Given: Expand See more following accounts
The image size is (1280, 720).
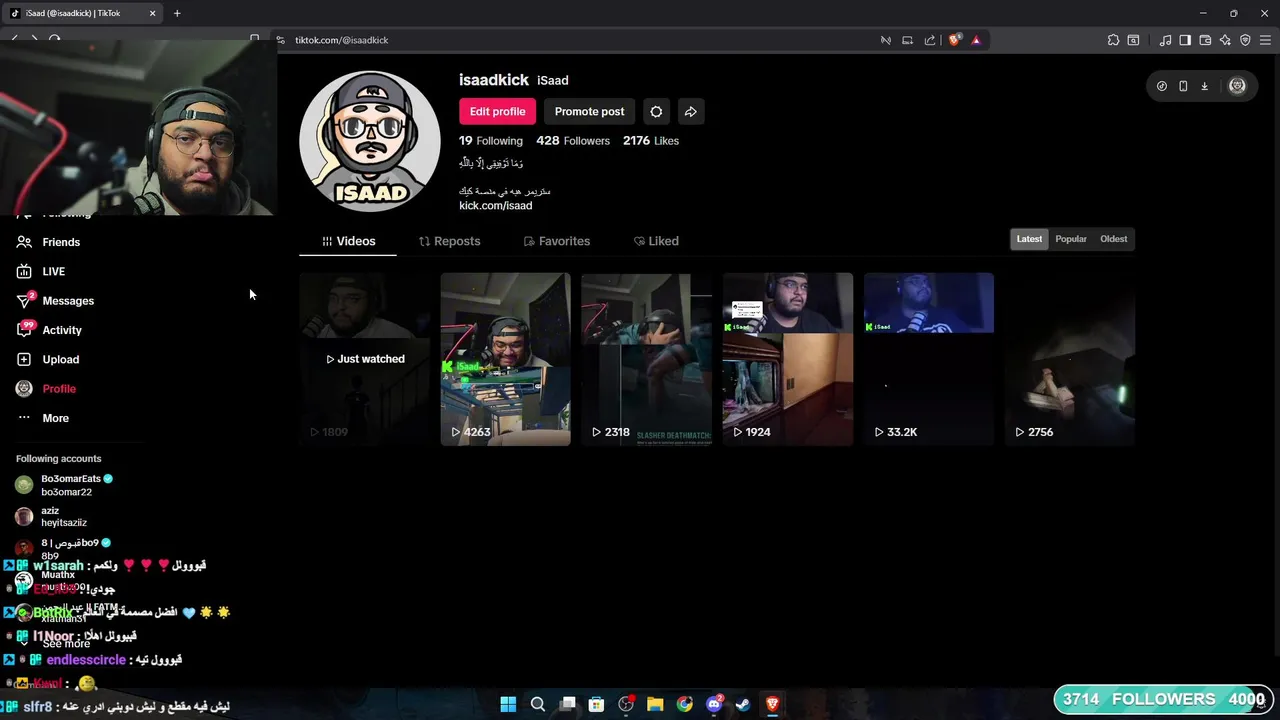Looking at the screenshot, I should [x=57, y=644].
